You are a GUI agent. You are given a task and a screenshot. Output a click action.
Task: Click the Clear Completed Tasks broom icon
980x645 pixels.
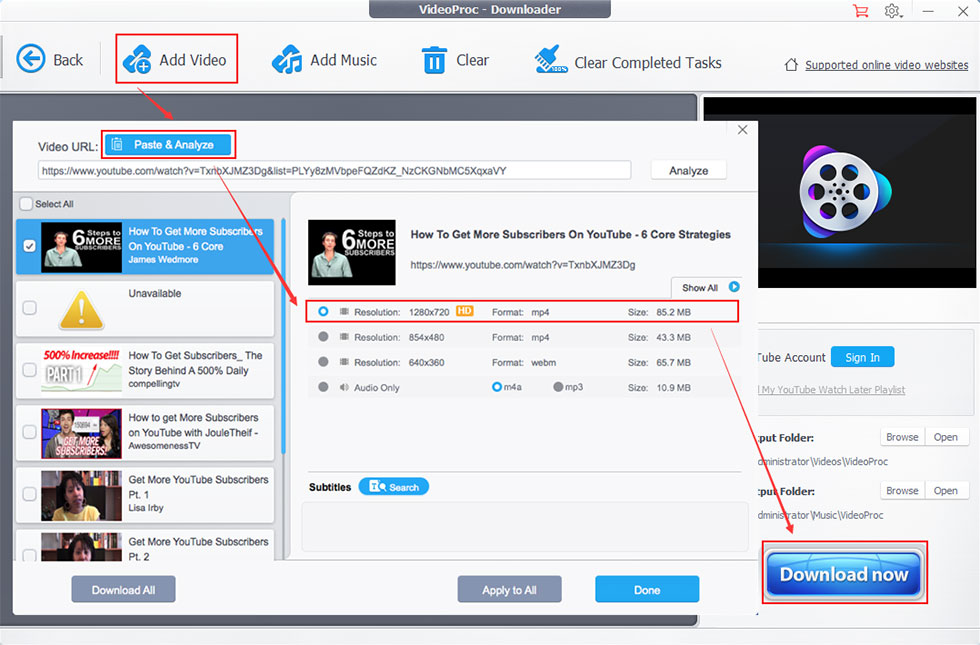(x=551, y=59)
